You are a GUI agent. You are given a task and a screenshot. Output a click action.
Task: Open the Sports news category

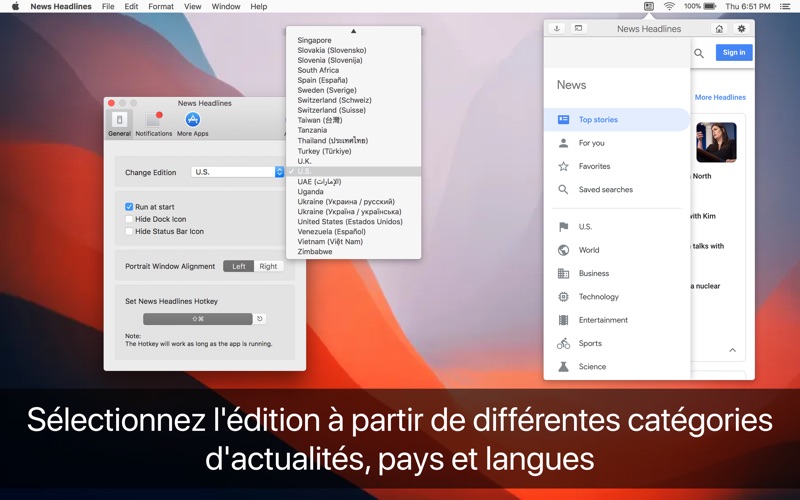617,343
